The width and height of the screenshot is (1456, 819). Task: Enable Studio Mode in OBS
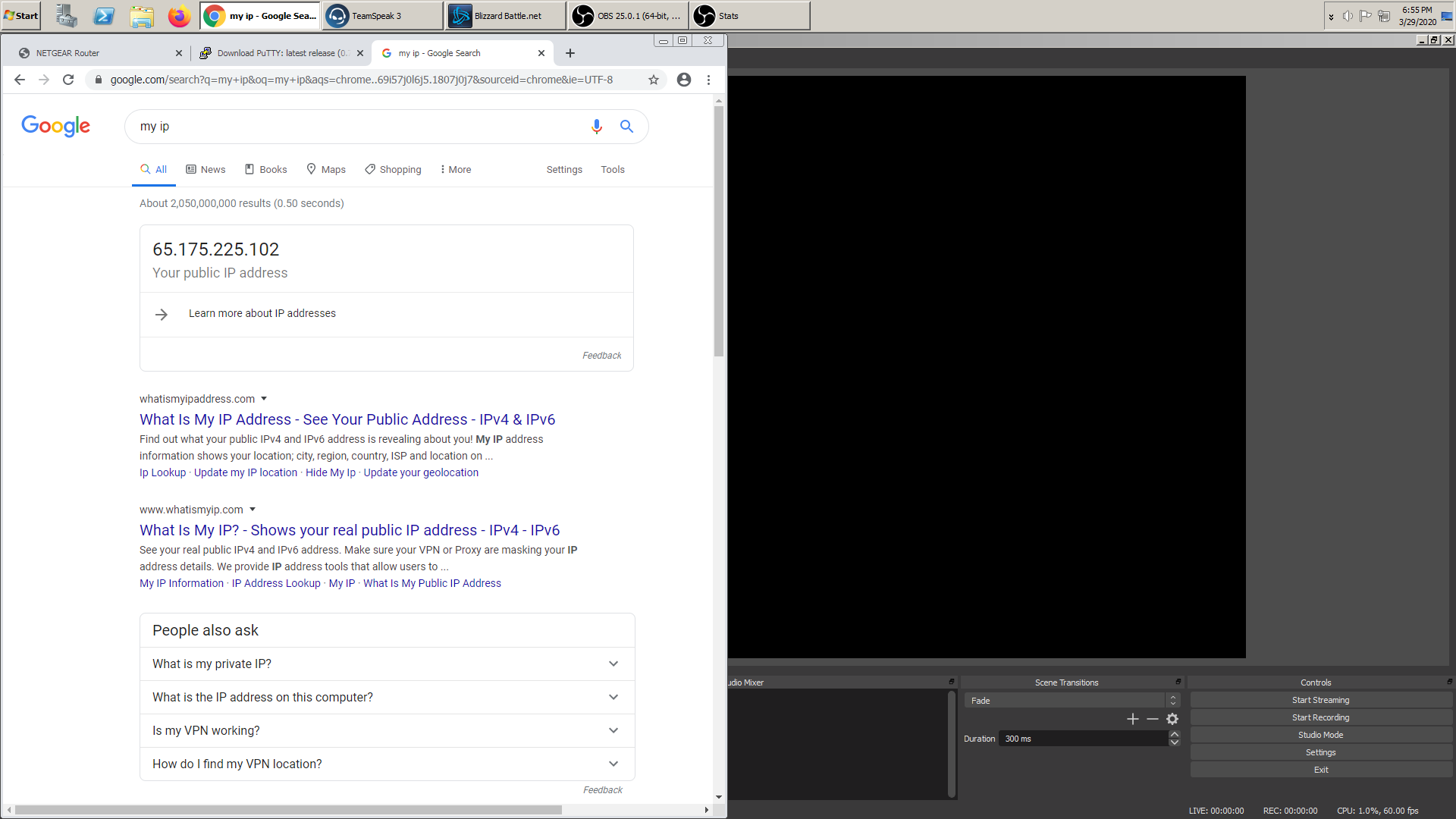point(1321,735)
